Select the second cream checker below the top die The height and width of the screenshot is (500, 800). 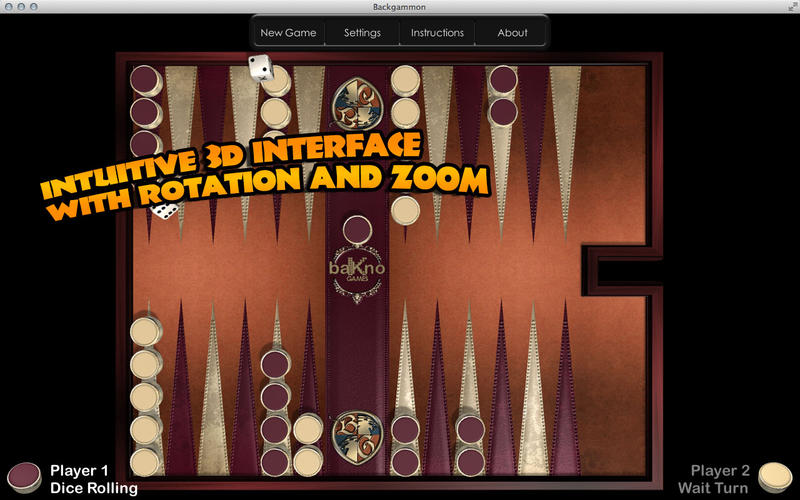[276, 113]
